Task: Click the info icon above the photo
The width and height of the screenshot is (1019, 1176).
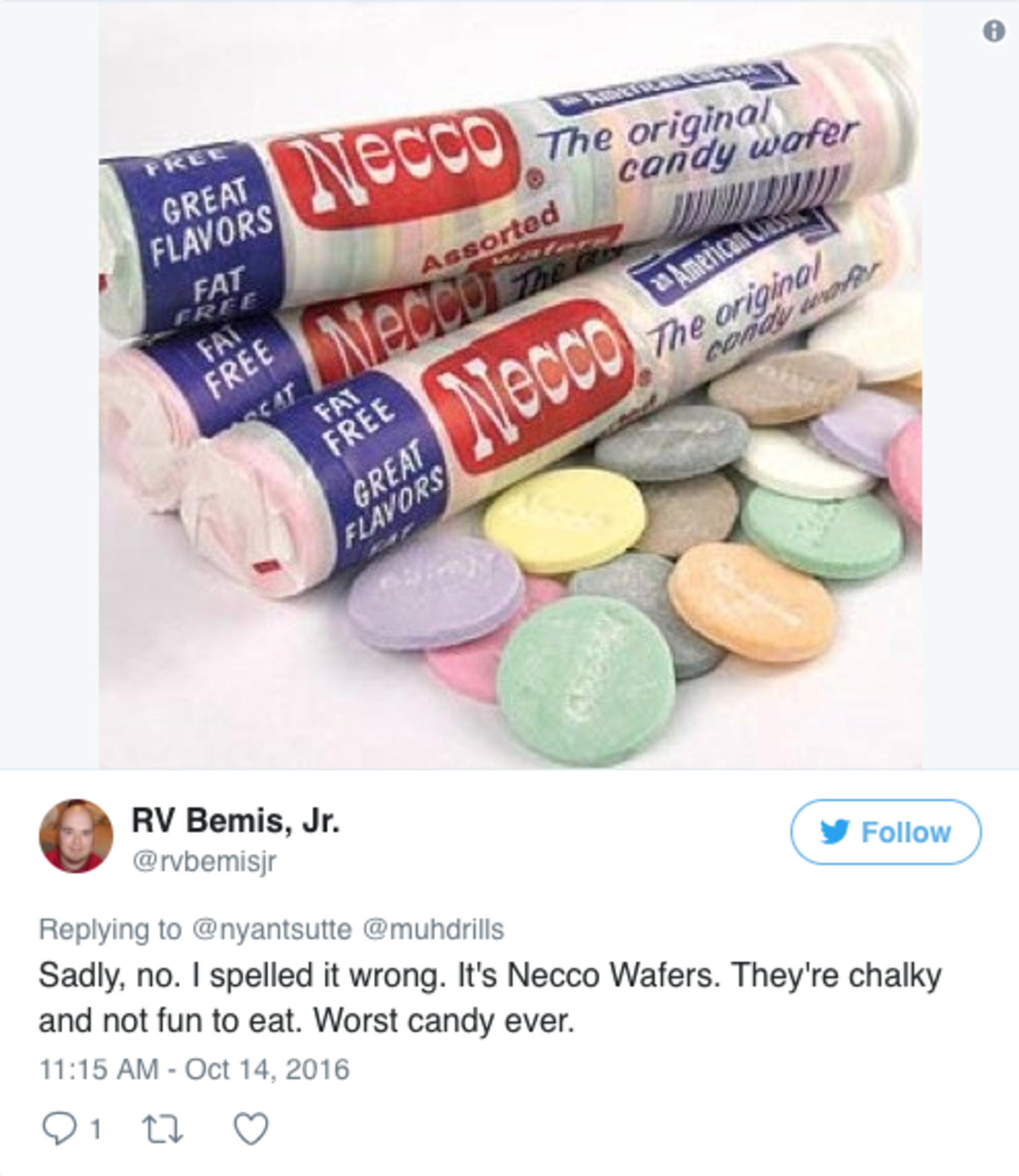Action: pyautogui.click(x=993, y=31)
